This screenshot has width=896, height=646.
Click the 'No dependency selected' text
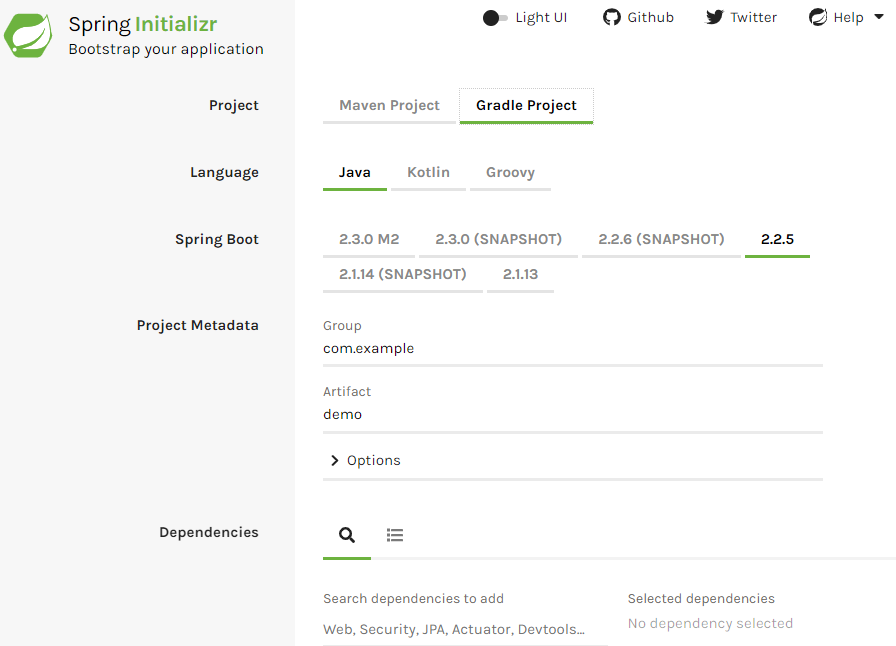[x=710, y=624]
